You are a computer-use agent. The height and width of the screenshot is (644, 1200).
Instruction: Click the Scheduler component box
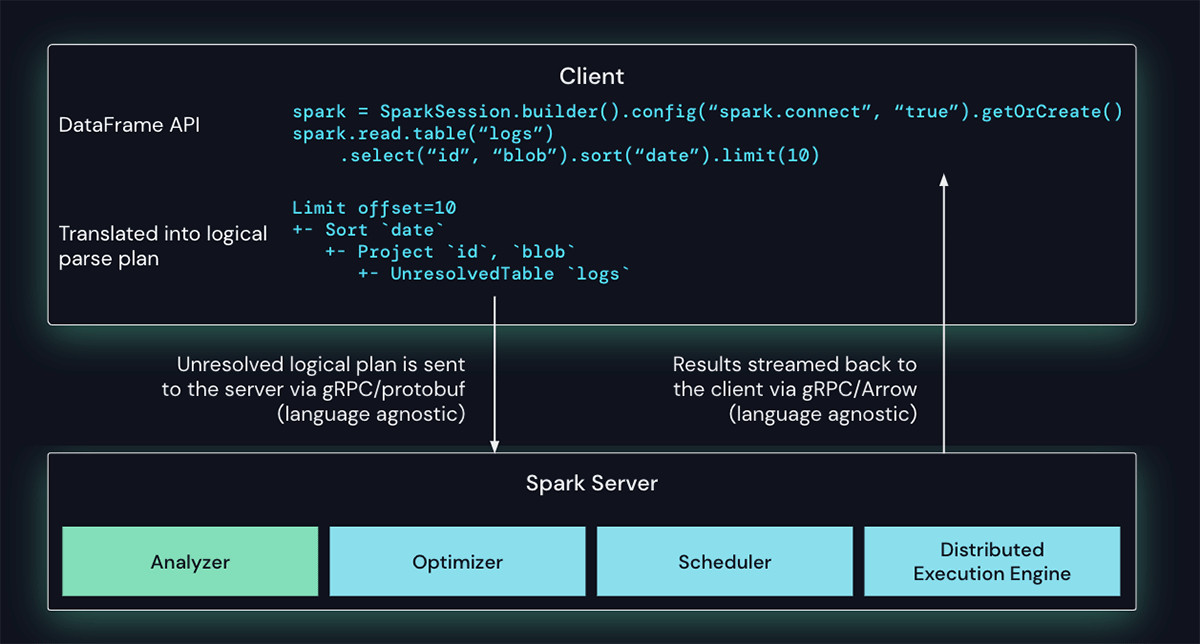[724, 562]
